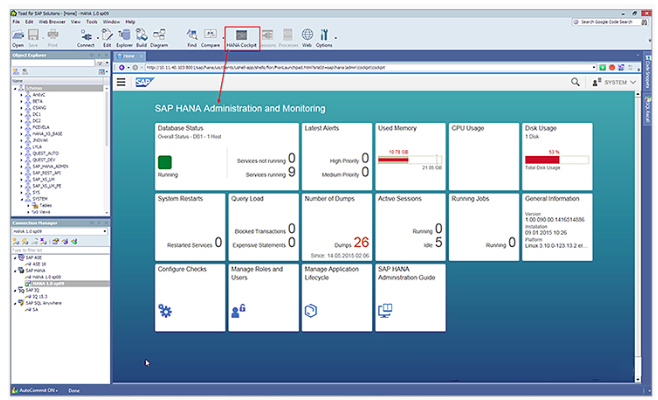Collapse the SAP HANA connection group
Viewport: 658px width, 400px height.
click(16, 271)
